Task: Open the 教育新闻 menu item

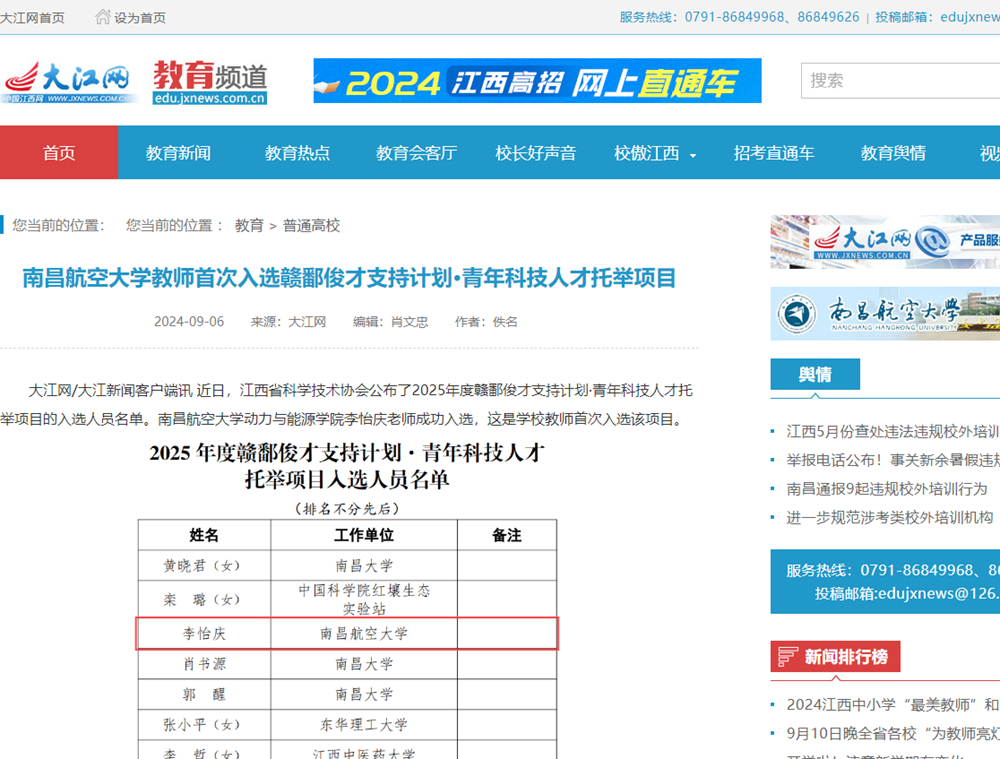Action: point(177,152)
